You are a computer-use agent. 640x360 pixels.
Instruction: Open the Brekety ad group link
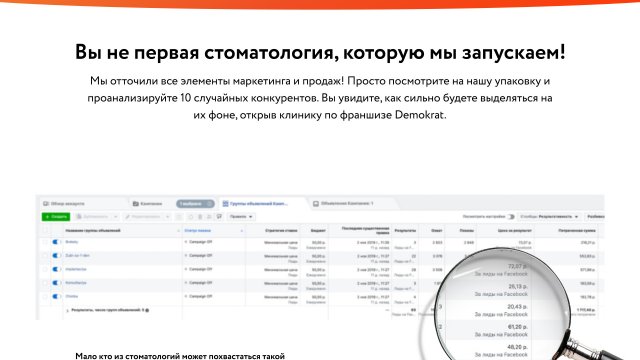71,242
